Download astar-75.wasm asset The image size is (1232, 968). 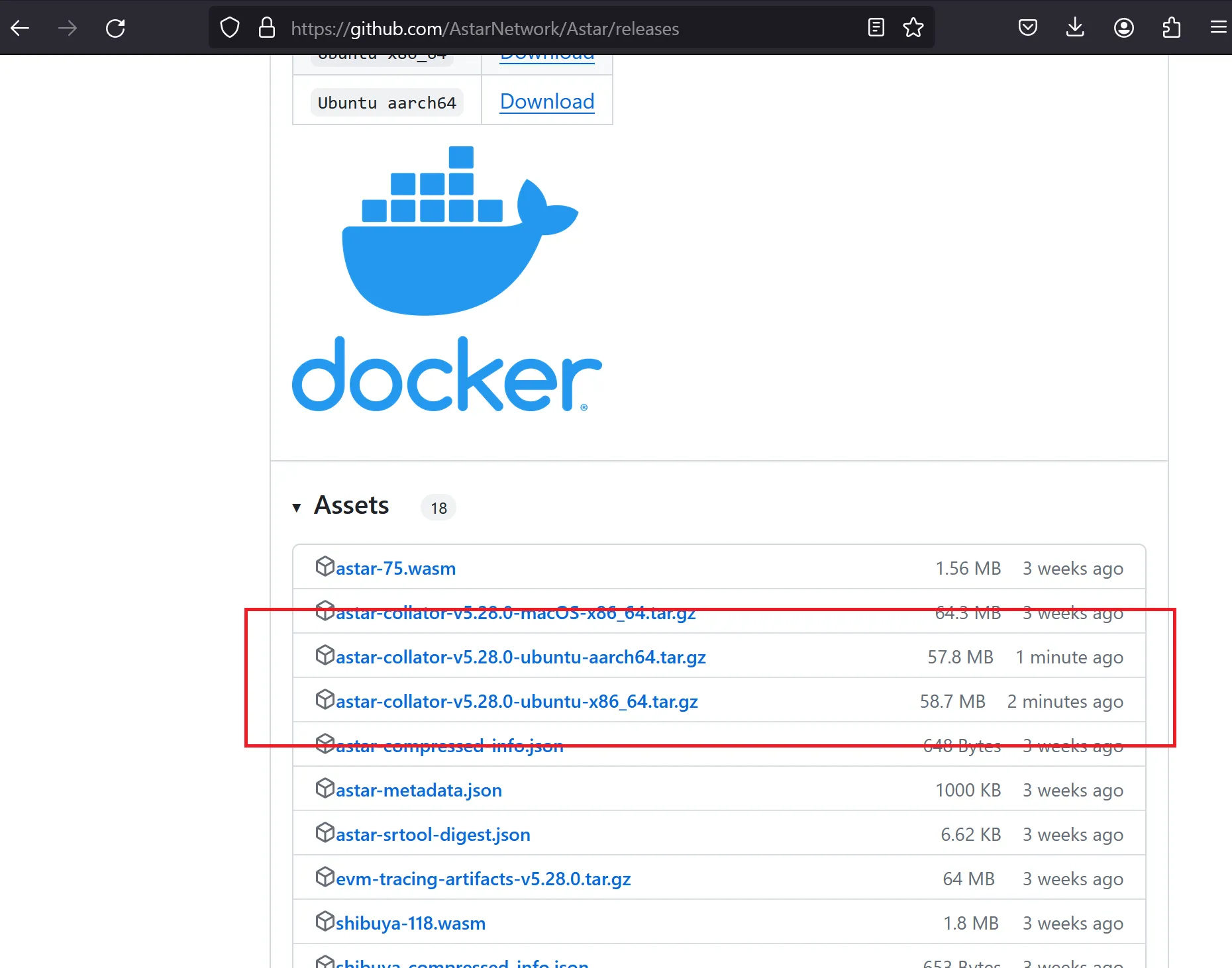[395, 569]
